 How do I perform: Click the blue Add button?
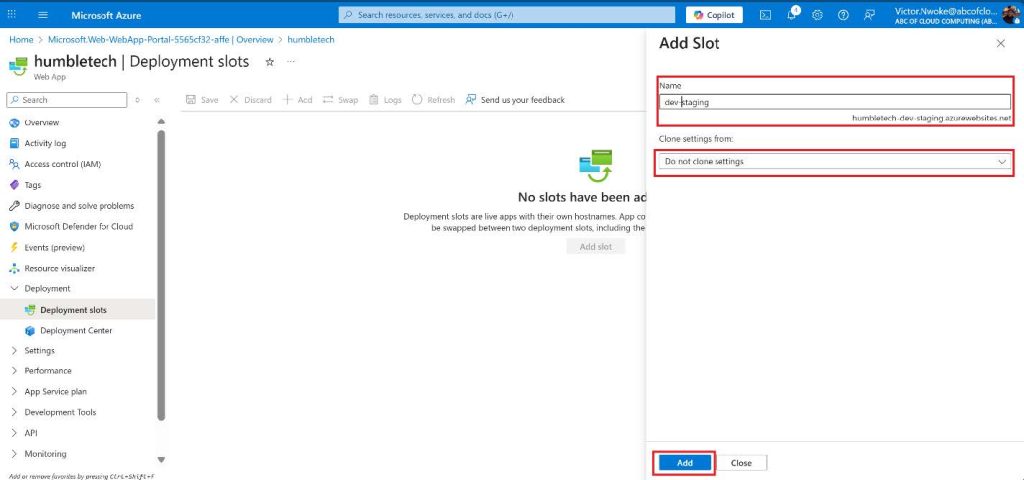click(x=684, y=463)
